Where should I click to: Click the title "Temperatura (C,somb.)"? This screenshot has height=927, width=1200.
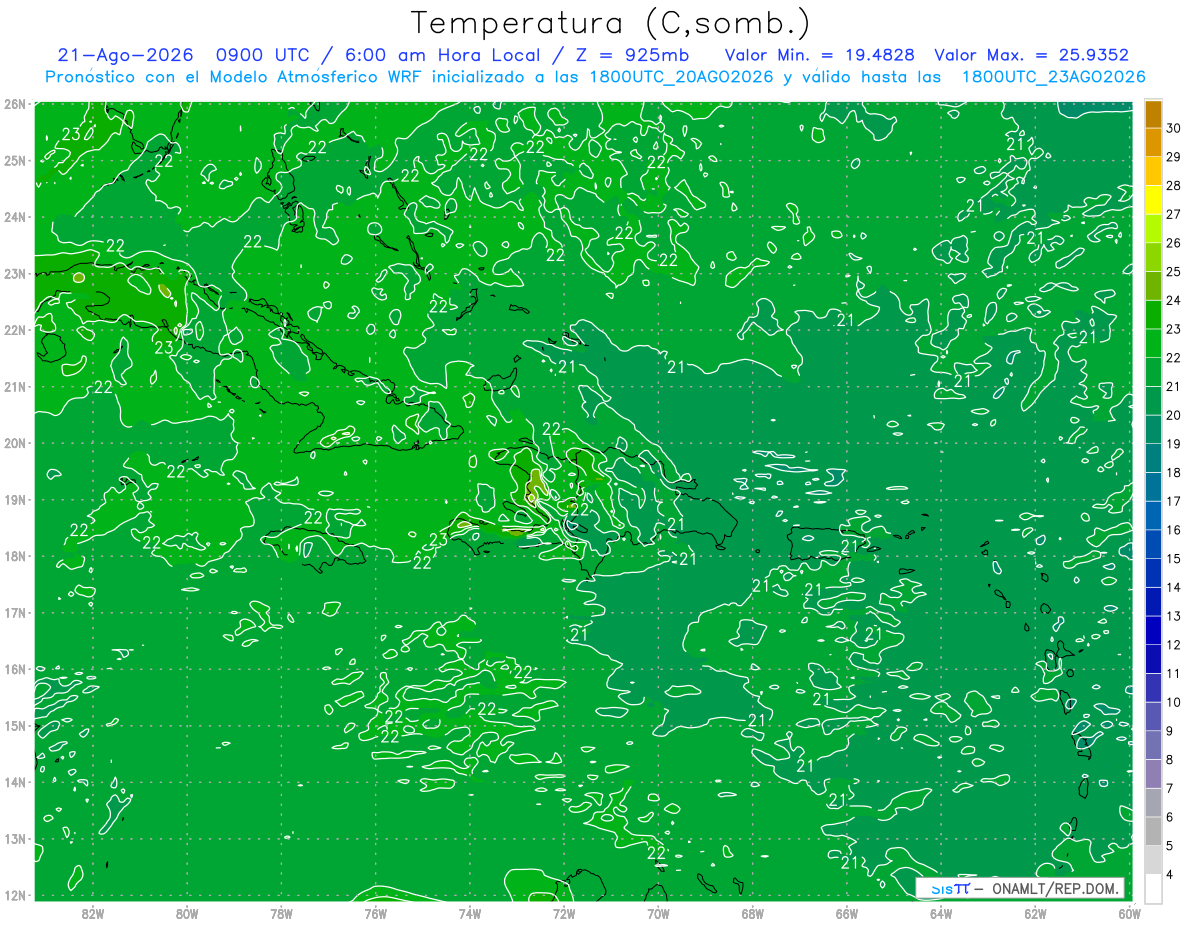(611, 23)
